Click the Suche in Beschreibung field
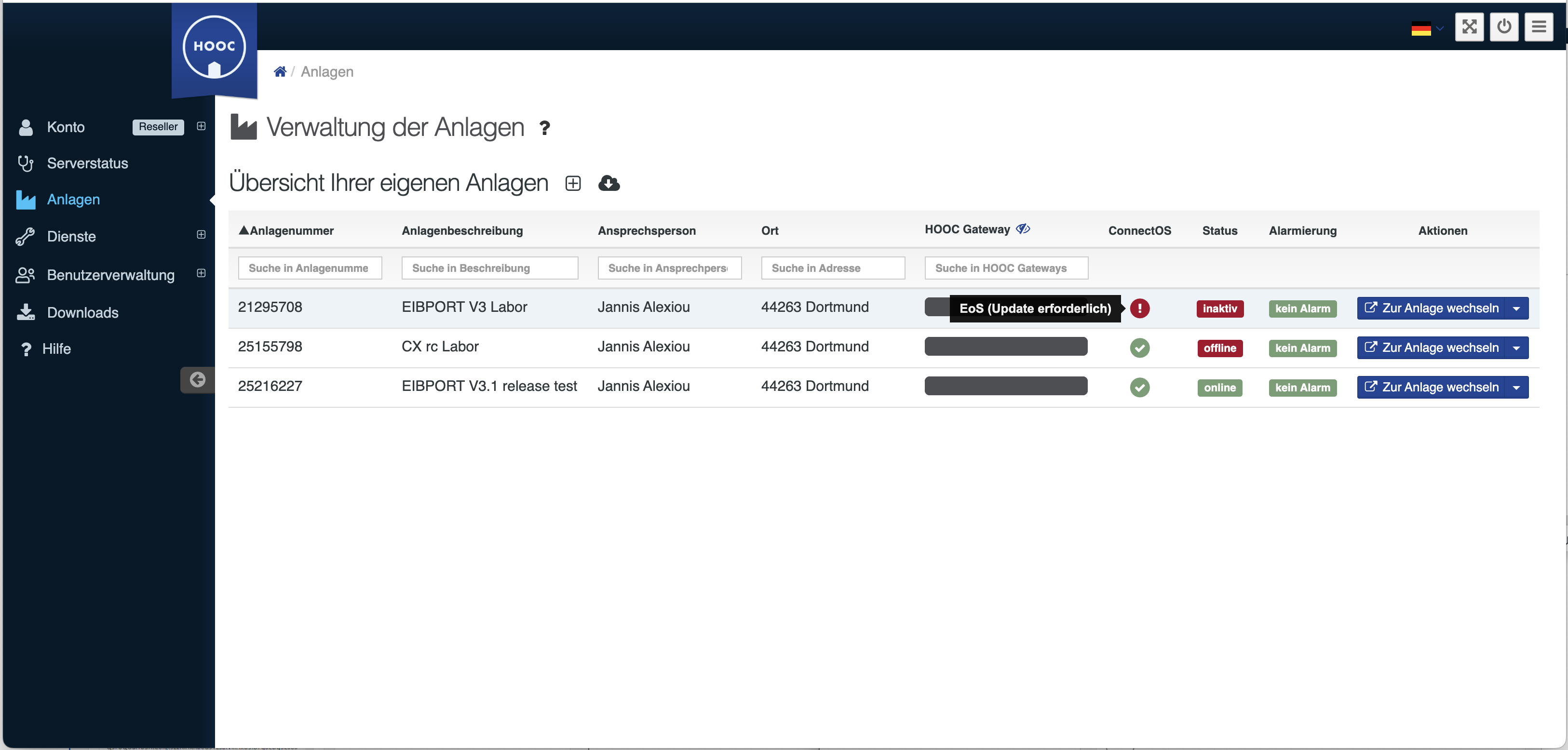1568x750 pixels. coord(489,268)
